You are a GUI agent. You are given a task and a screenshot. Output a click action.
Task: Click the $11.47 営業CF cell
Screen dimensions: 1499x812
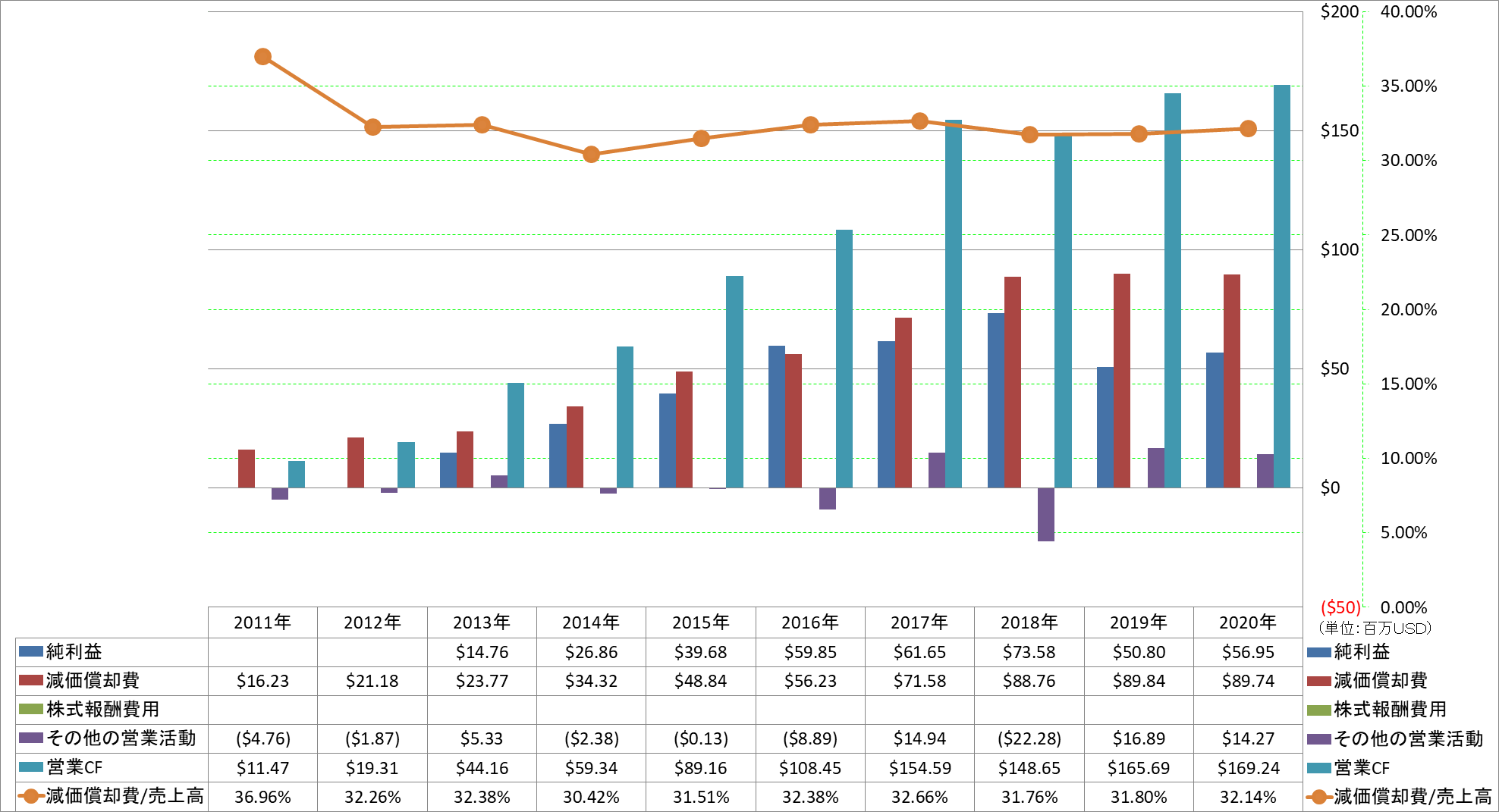pyautogui.click(x=262, y=768)
